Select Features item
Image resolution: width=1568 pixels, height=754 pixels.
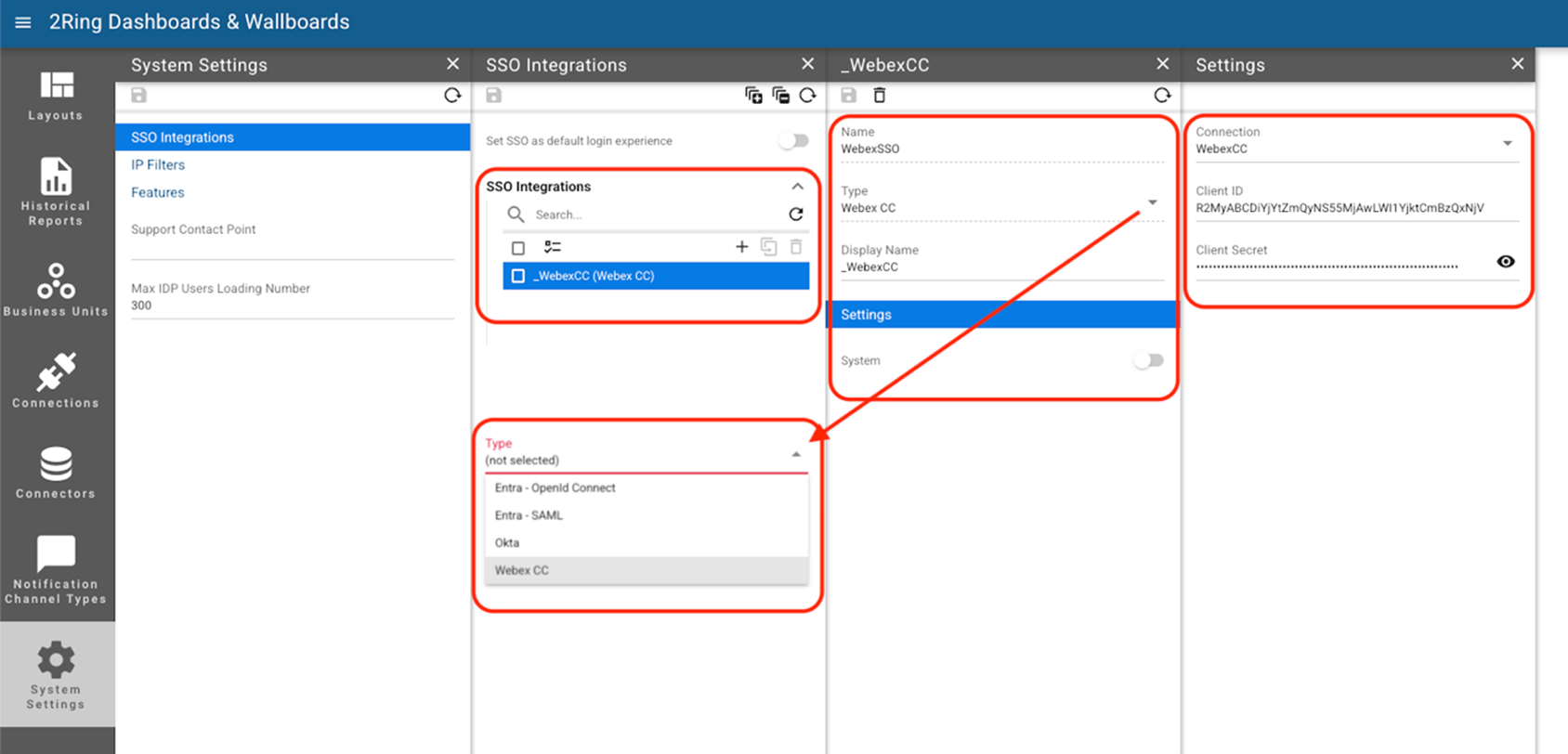pyautogui.click(x=158, y=192)
